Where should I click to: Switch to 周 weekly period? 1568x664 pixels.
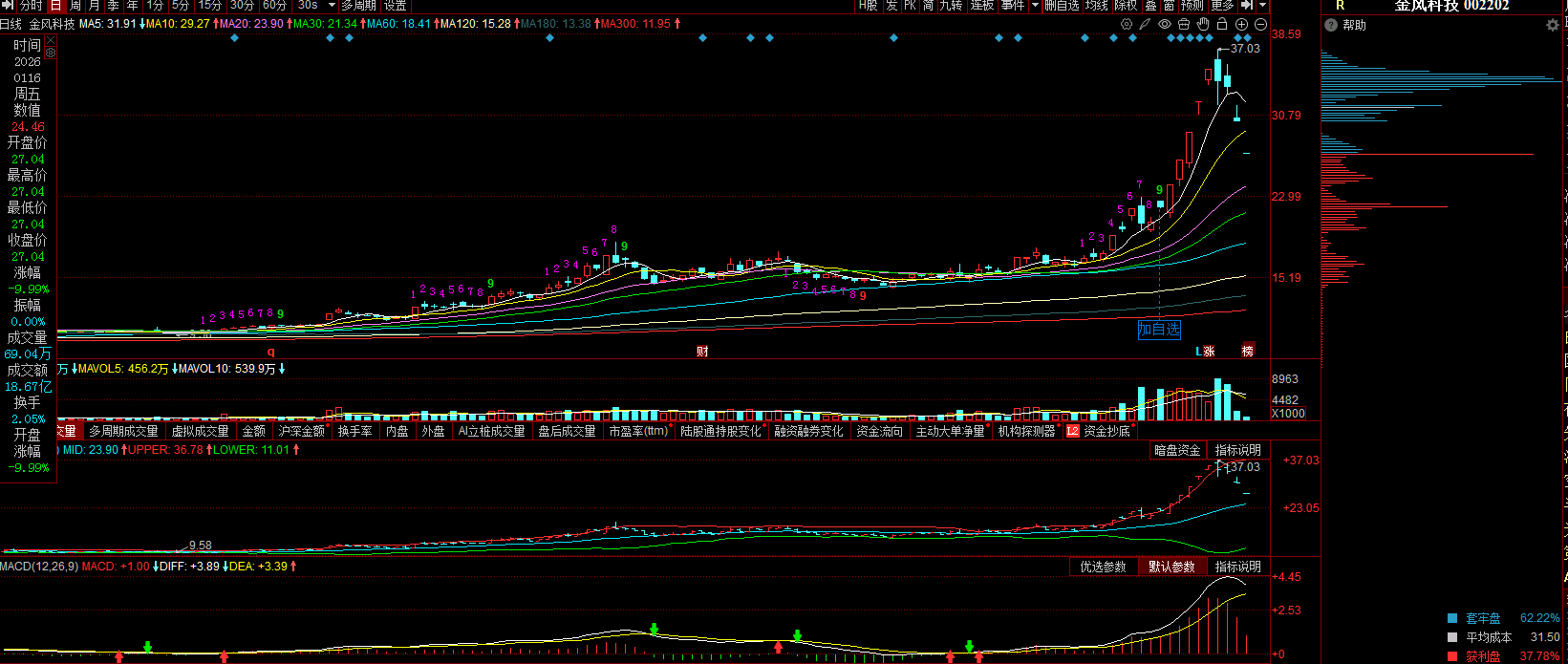click(75, 6)
